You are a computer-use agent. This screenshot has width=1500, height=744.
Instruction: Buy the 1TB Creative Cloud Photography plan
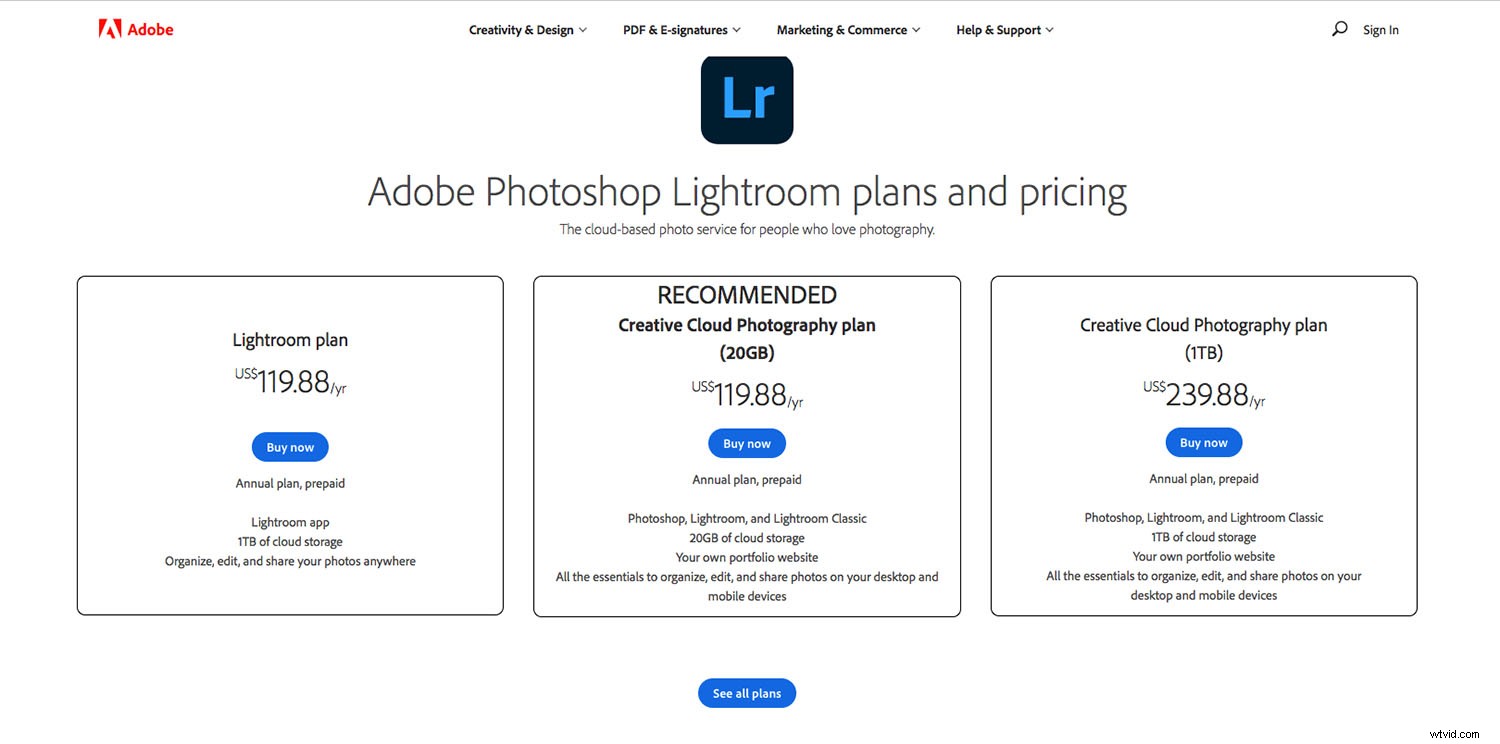click(1203, 442)
